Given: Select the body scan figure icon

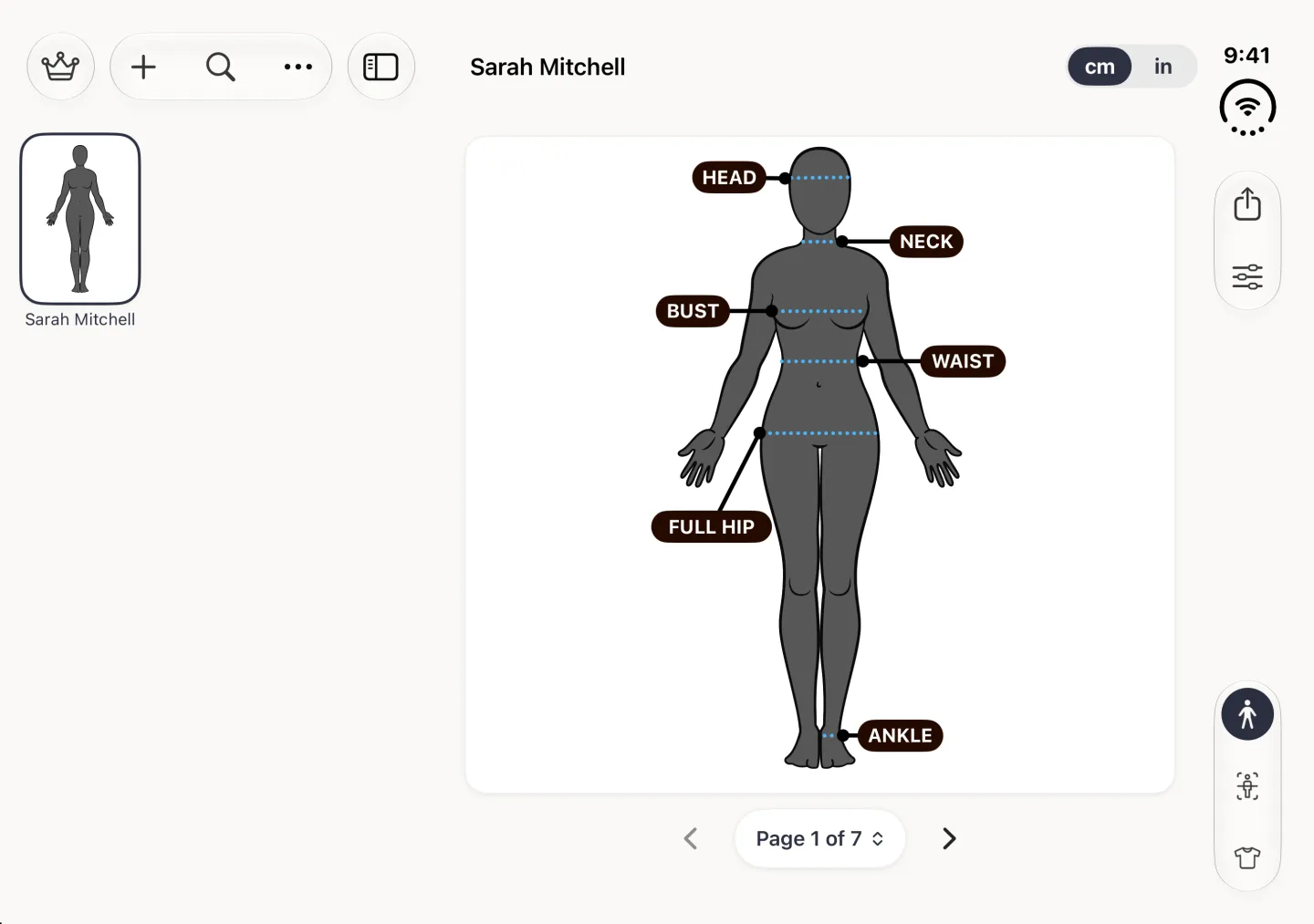Looking at the screenshot, I should click(x=1247, y=786).
